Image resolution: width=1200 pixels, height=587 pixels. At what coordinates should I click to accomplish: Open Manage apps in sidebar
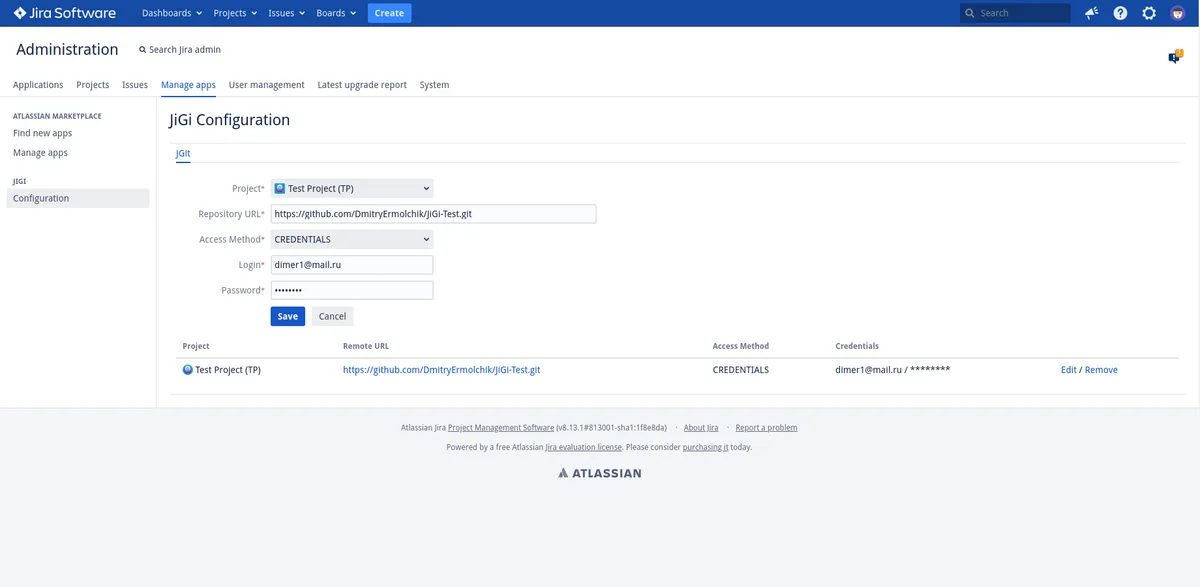tap(41, 153)
